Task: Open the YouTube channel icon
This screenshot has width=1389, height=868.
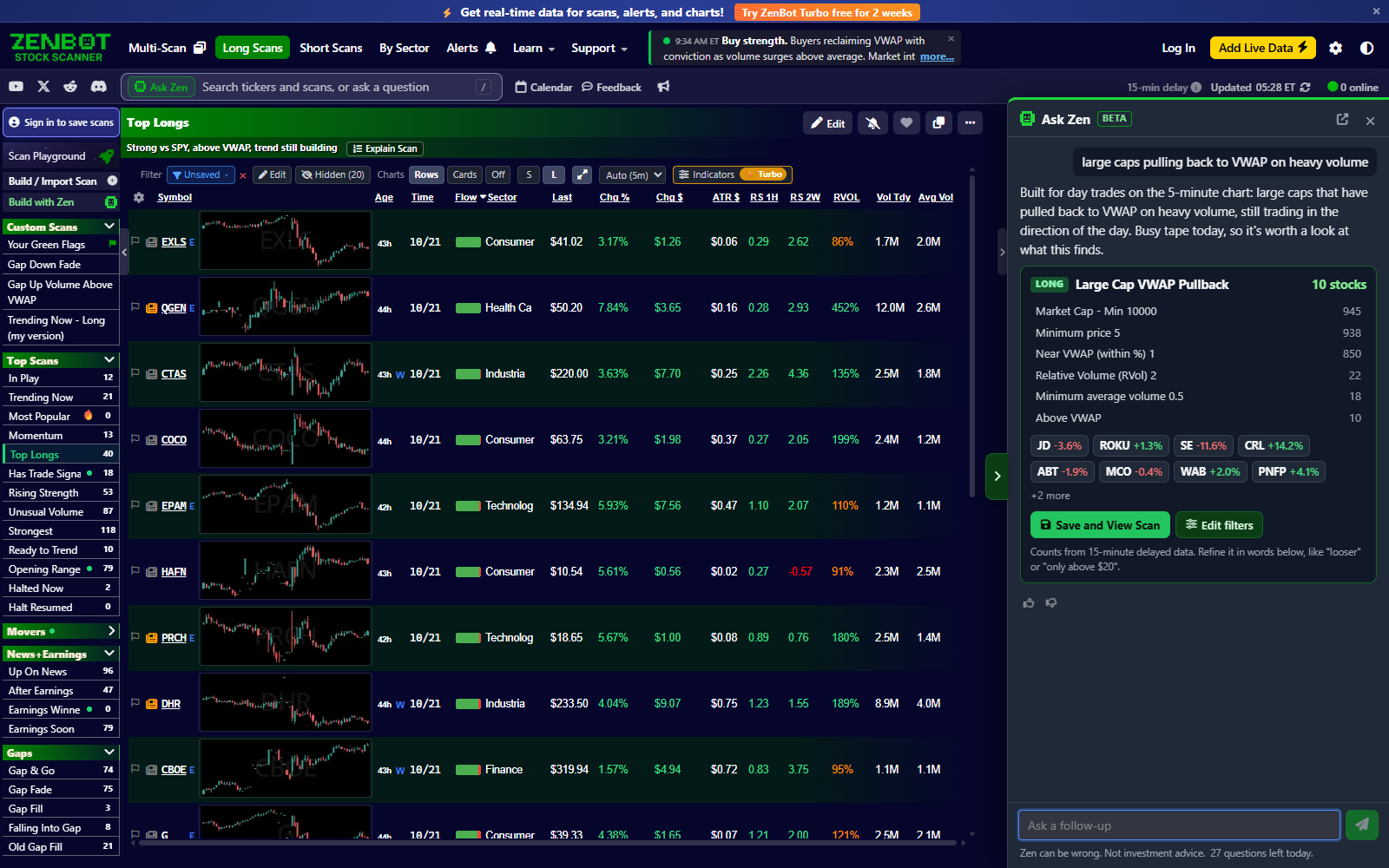Action: (x=16, y=87)
